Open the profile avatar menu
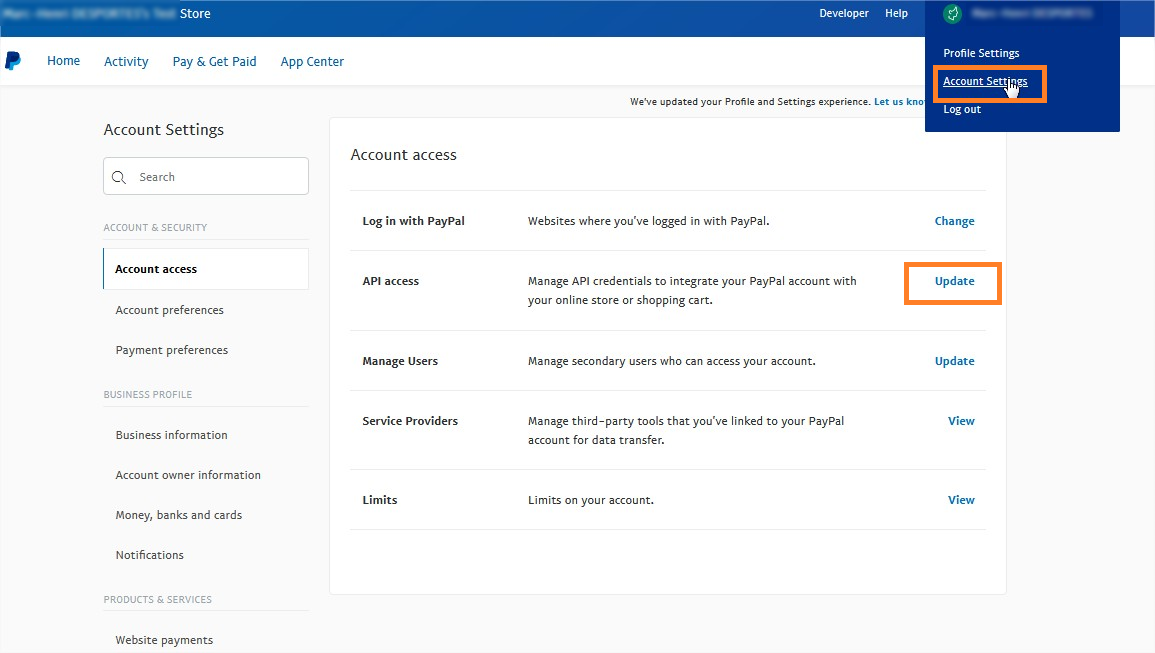The image size is (1155, 653). pyautogui.click(x=952, y=13)
